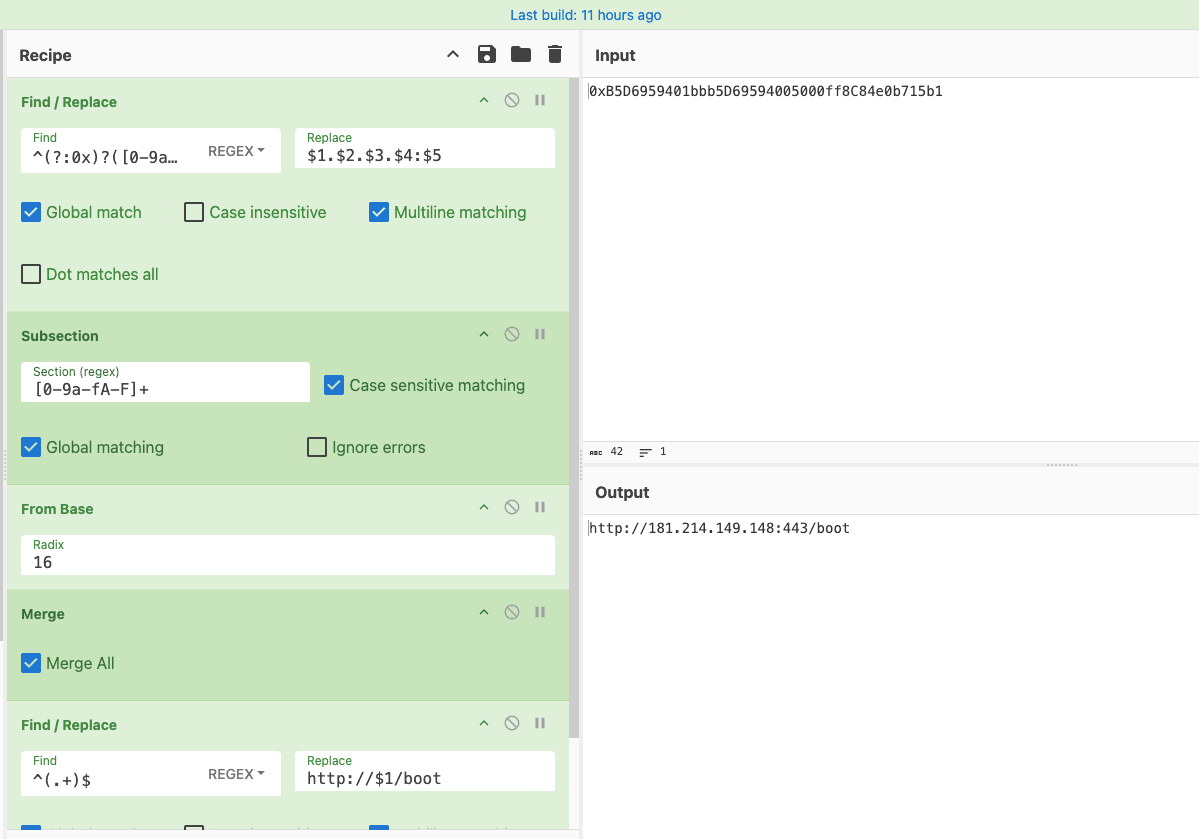
Task: Open REGEX dropdown in last Find field
Action: 236,774
